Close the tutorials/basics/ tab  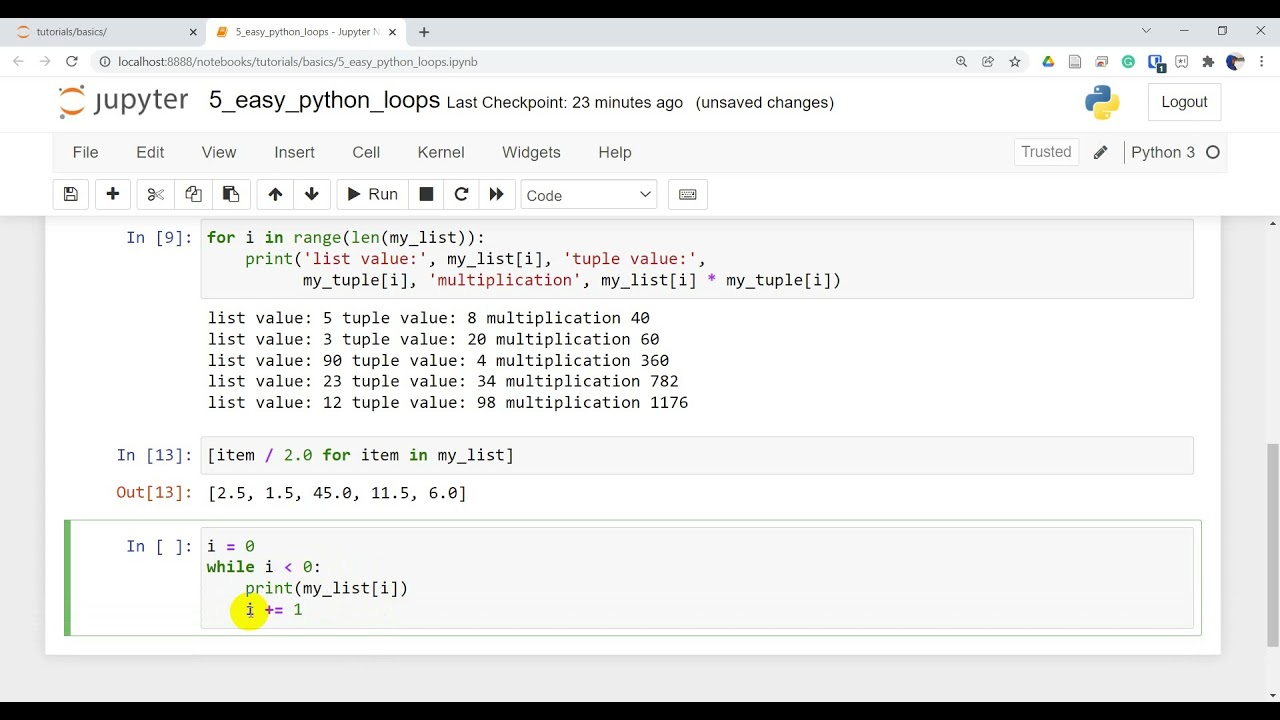[193, 32]
